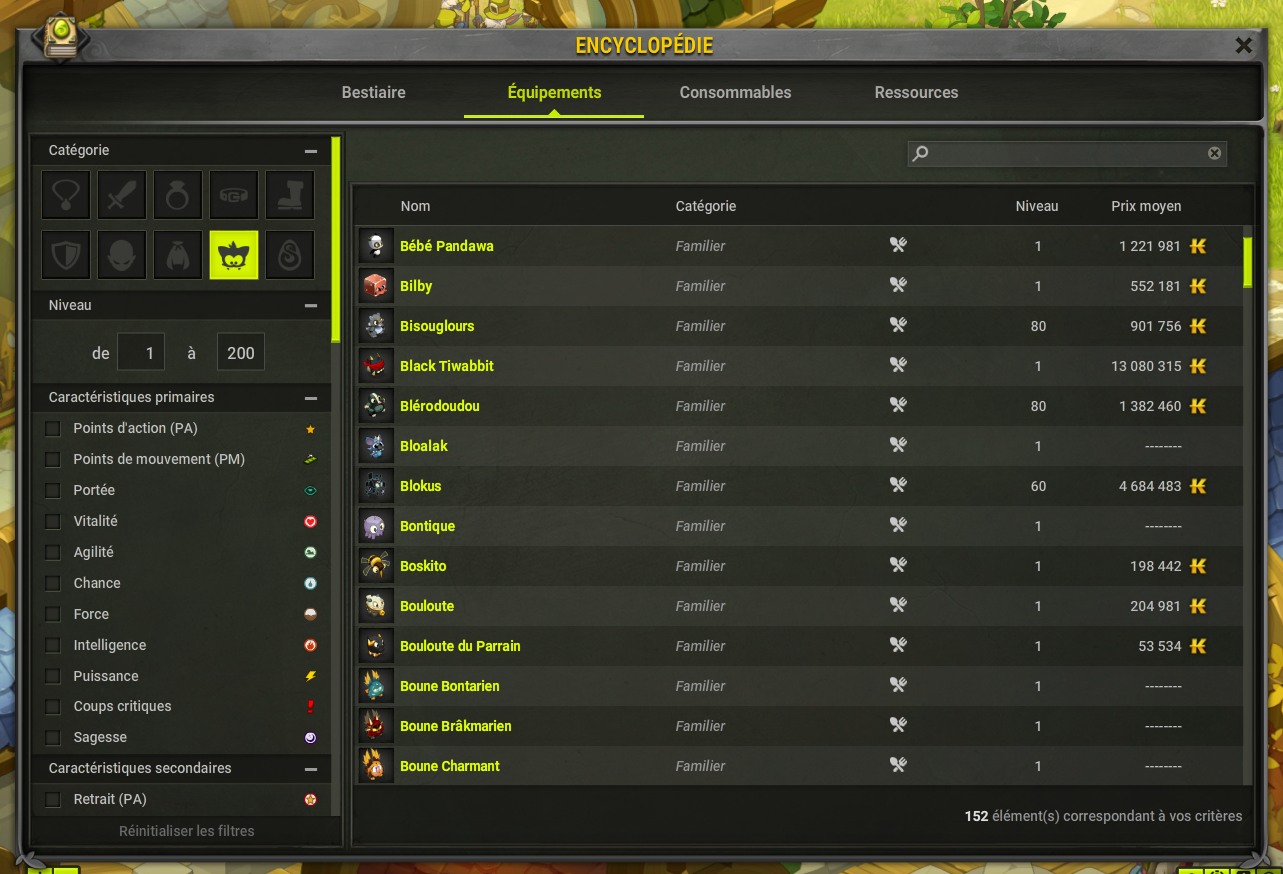Screen dimensions: 1283x874
Task: Open the Ressources tab
Action: (x=916, y=92)
